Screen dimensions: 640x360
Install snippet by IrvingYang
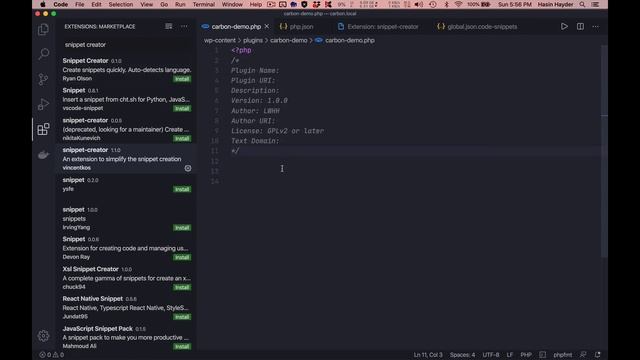[x=182, y=228]
